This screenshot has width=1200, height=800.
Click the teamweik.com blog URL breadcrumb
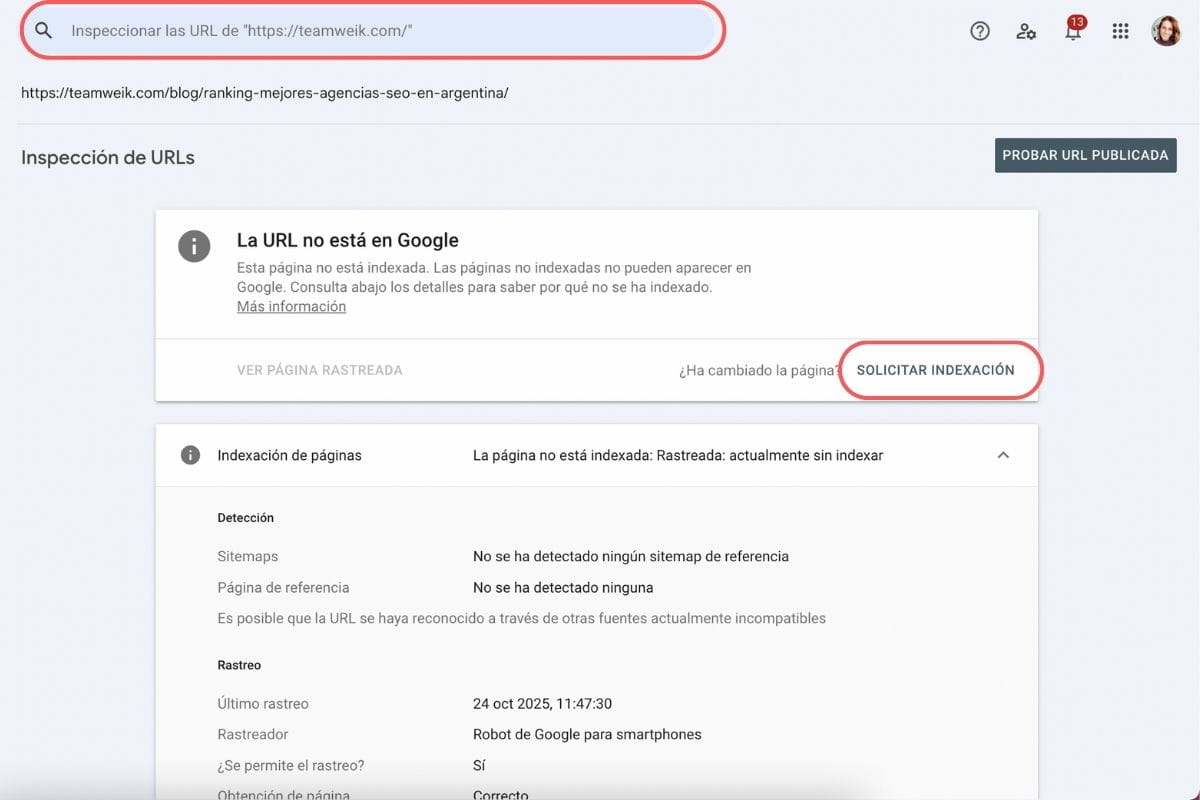pos(266,92)
